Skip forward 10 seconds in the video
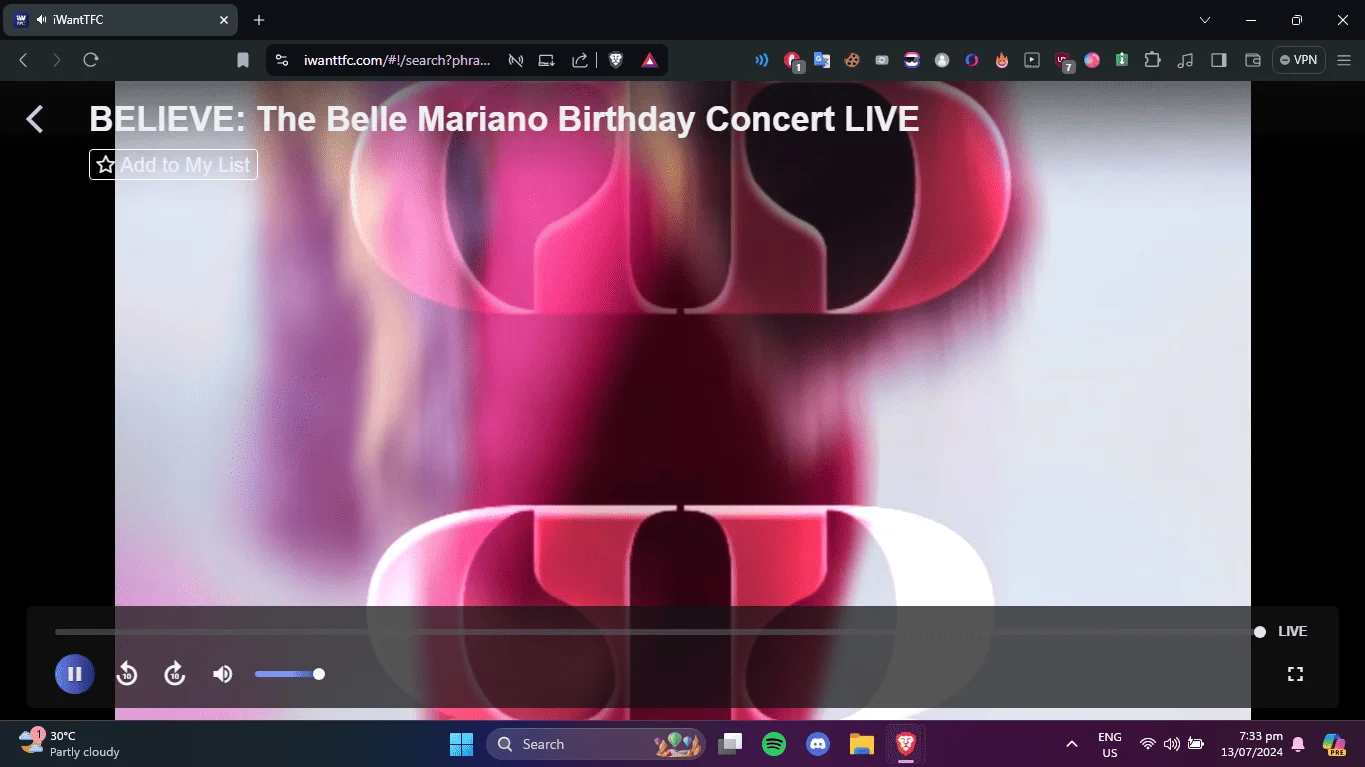1365x767 pixels. coord(175,674)
